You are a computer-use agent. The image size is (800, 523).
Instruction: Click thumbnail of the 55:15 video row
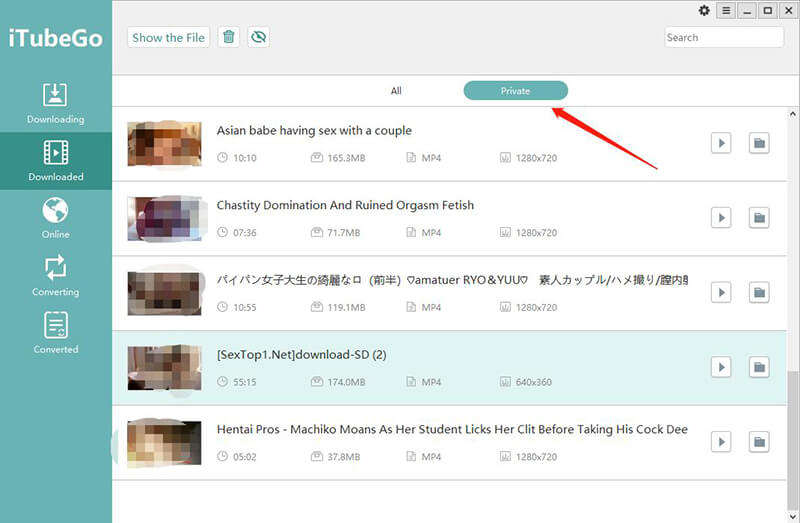click(x=164, y=368)
